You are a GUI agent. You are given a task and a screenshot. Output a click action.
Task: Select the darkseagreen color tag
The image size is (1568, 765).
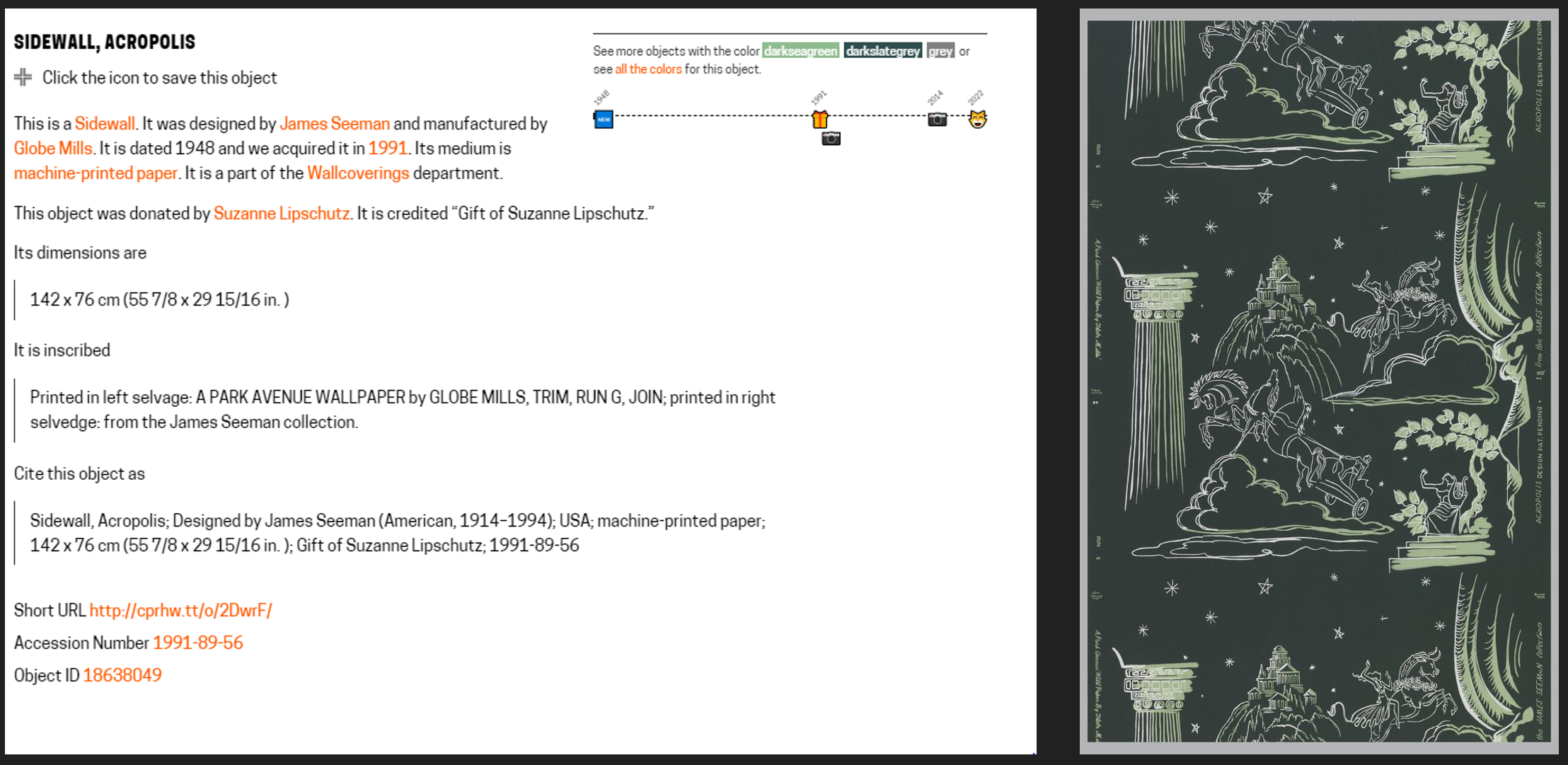pos(800,51)
